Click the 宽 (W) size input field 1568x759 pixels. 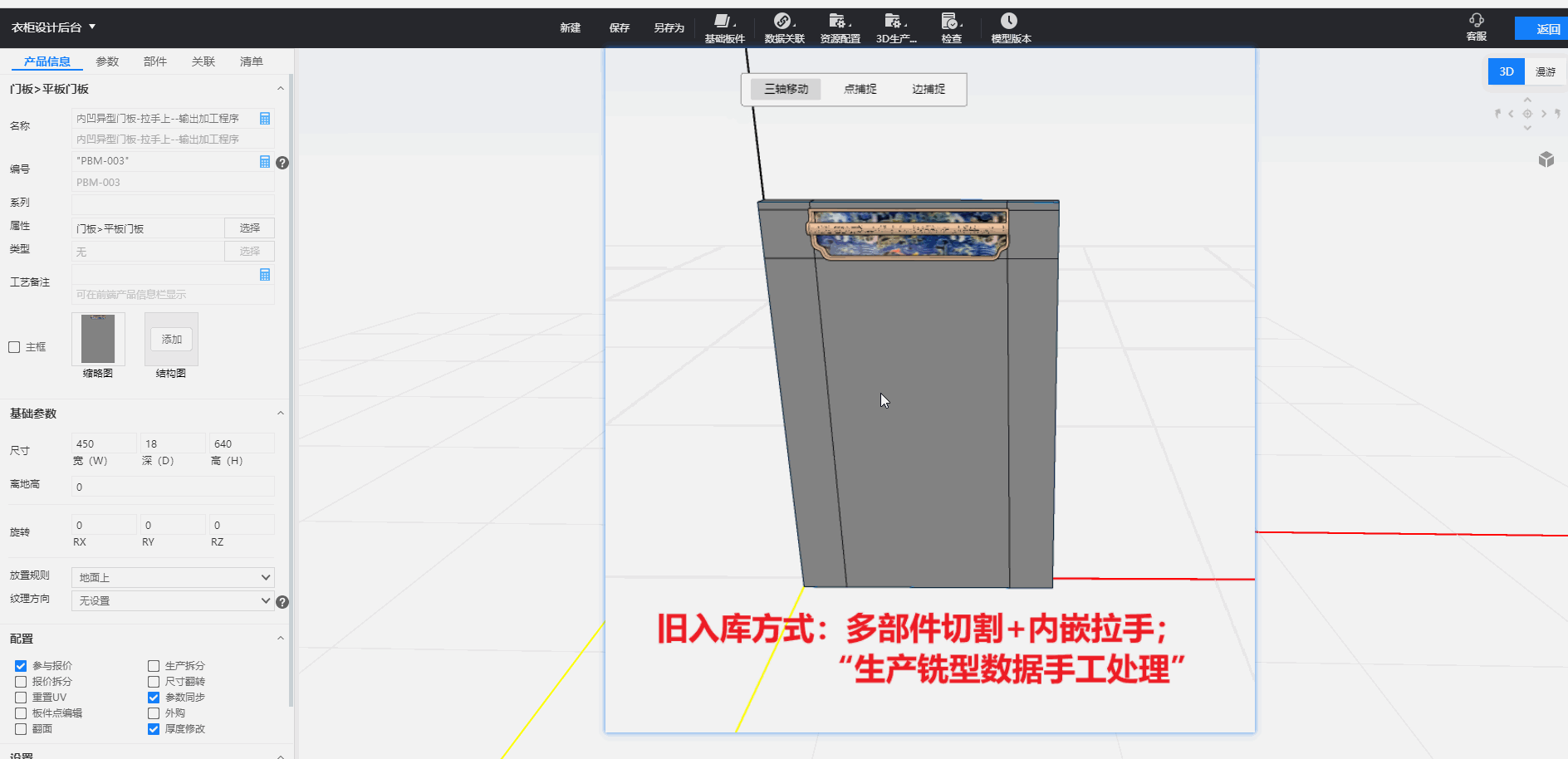pyautogui.click(x=104, y=443)
